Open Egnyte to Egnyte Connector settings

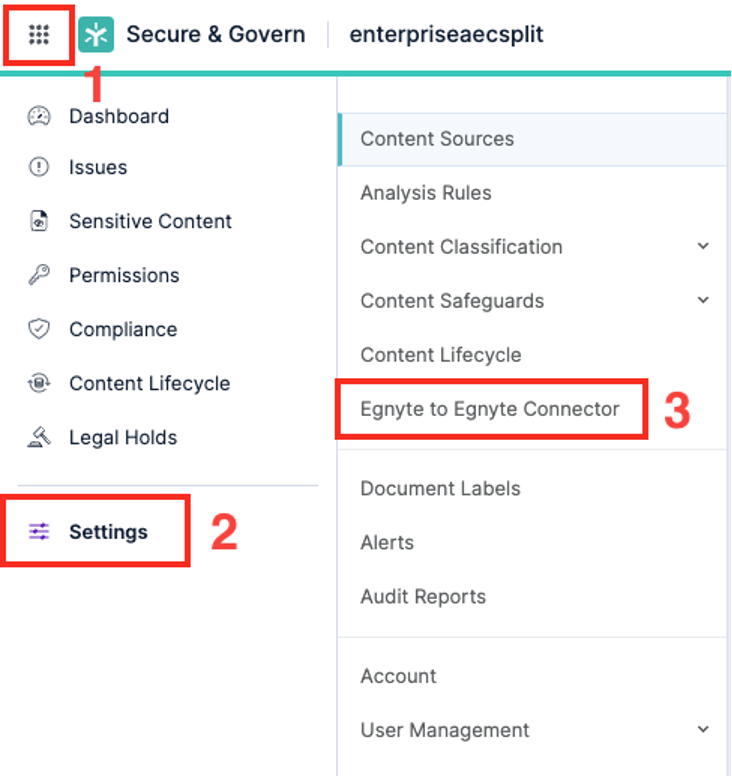[490, 409]
